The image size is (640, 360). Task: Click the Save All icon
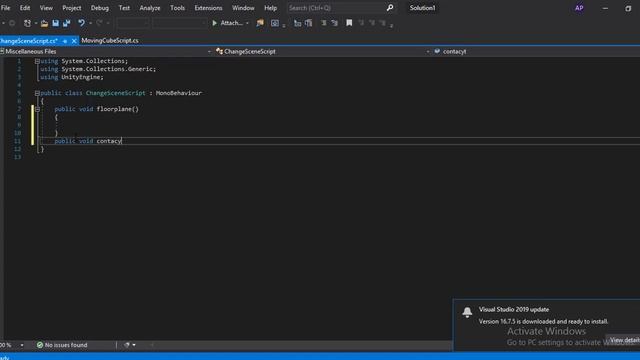coord(67,23)
